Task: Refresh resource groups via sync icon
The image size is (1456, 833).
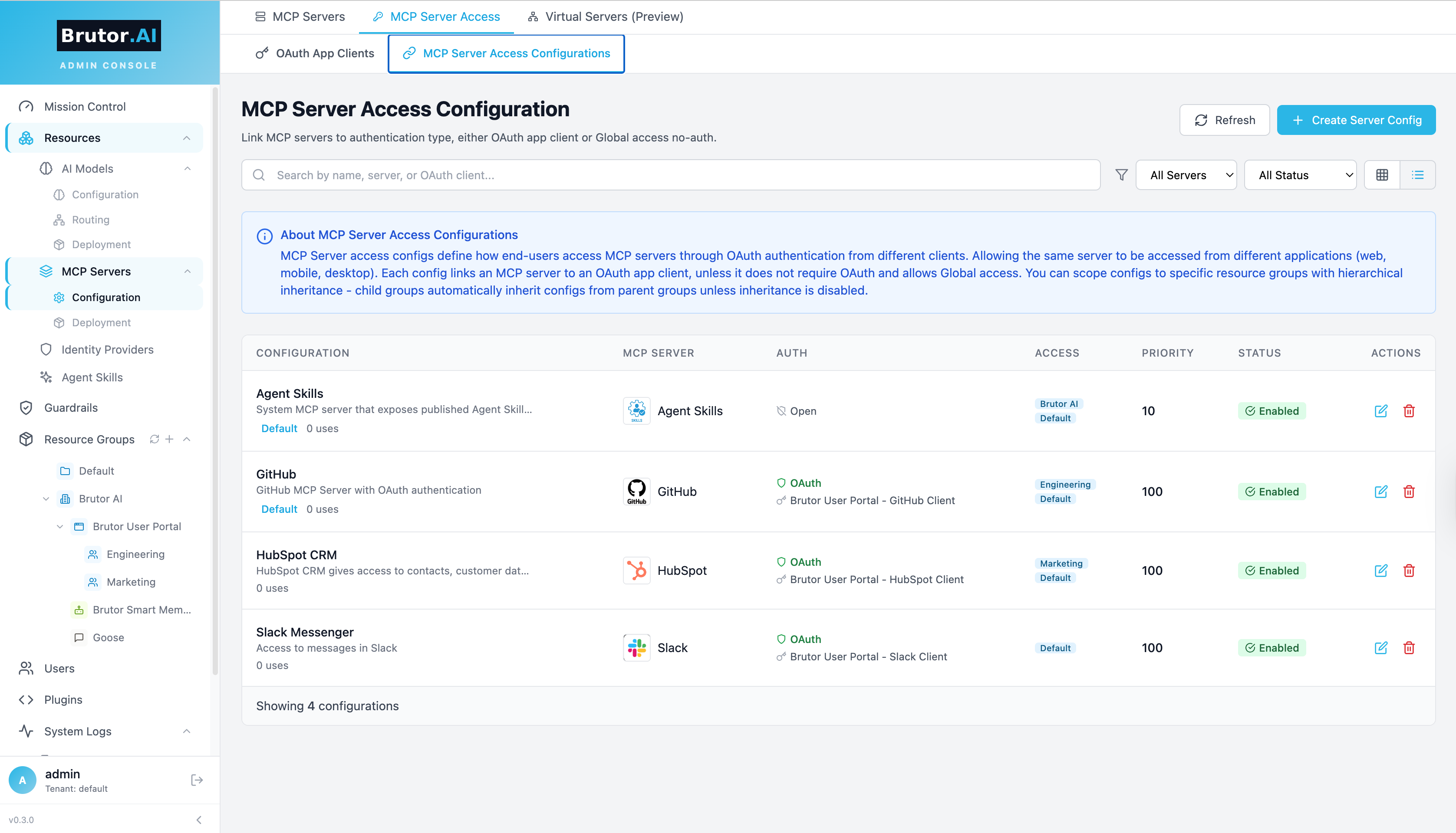Action: click(x=153, y=439)
